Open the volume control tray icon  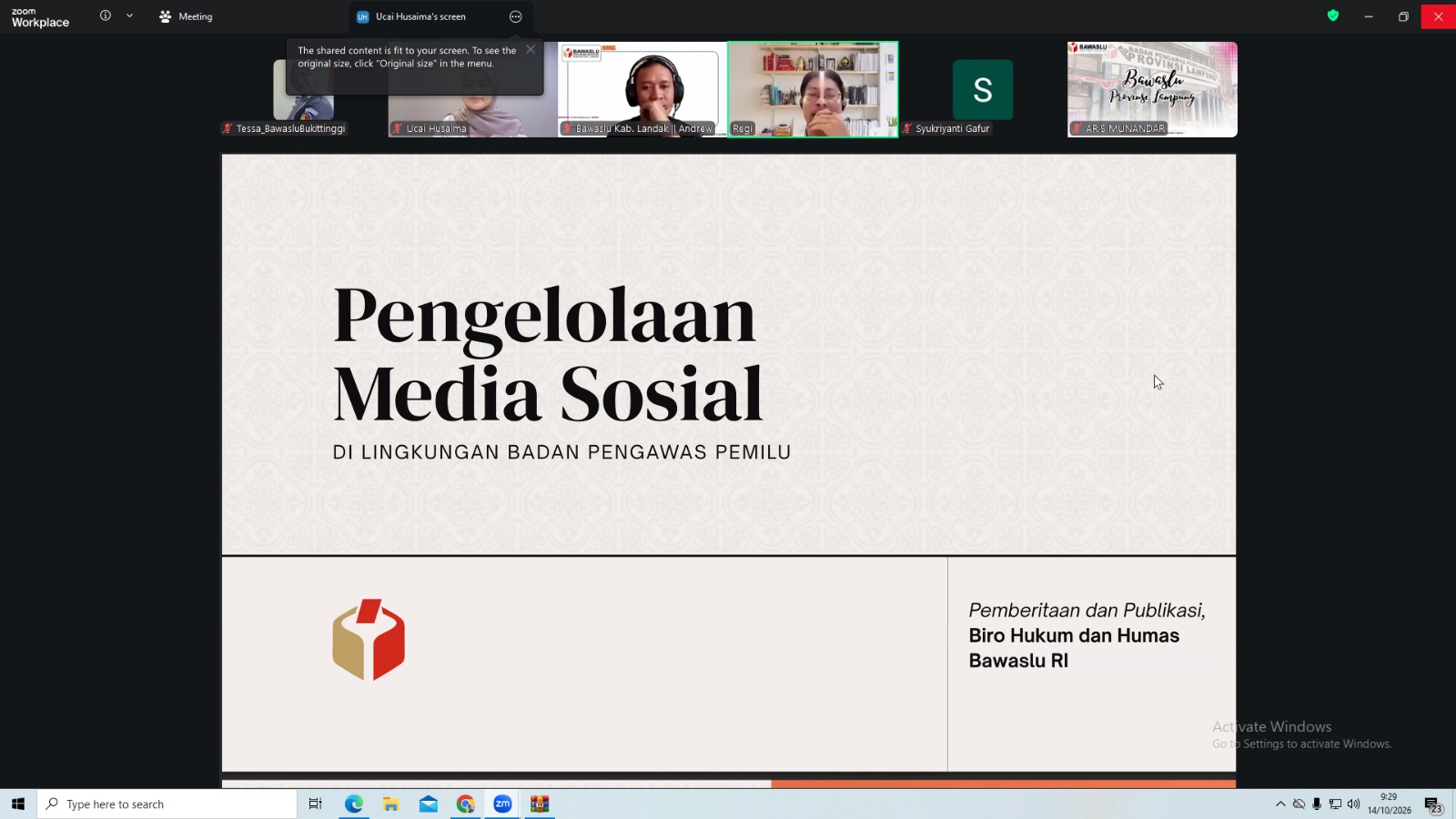(x=1353, y=804)
